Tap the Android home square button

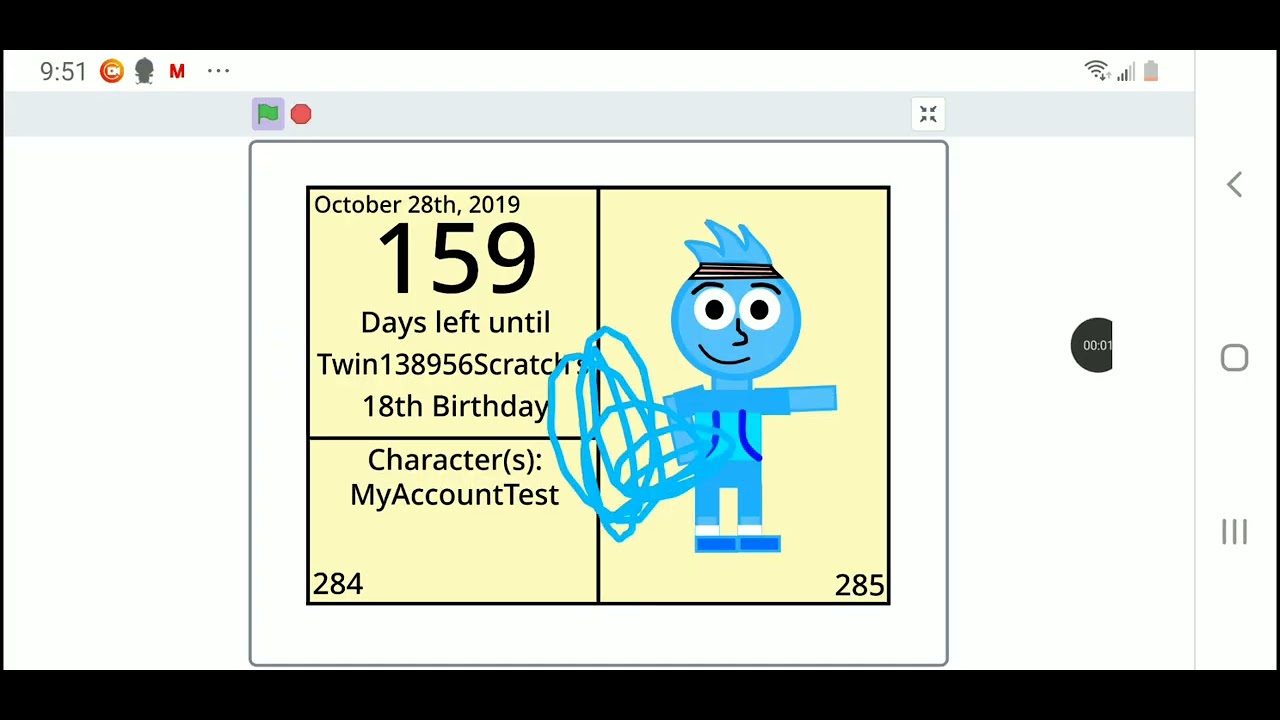[1235, 358]
